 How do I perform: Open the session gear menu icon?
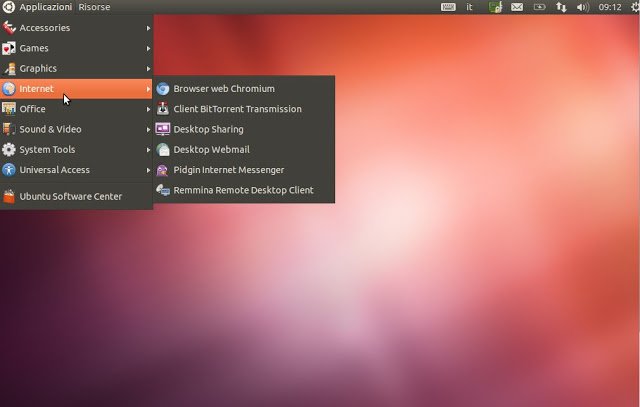[635, 7]
